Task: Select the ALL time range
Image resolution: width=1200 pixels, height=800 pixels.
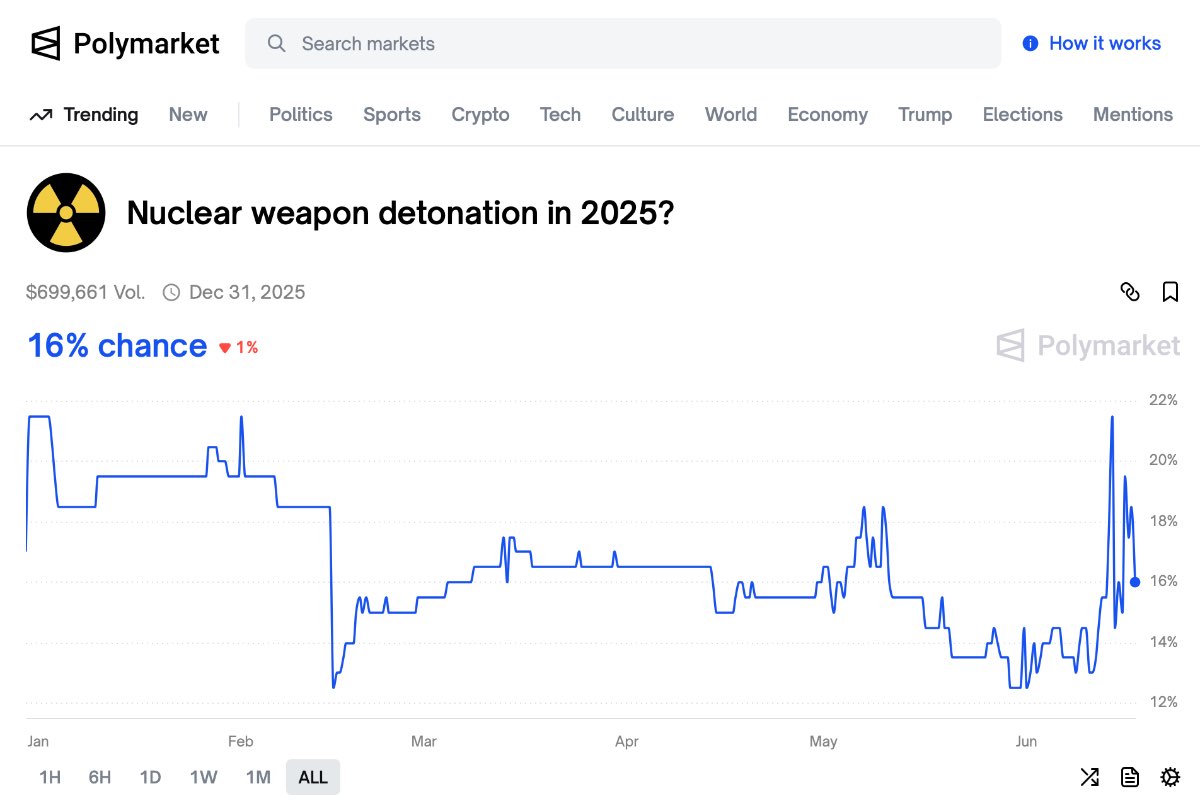Action: (313, 777)
